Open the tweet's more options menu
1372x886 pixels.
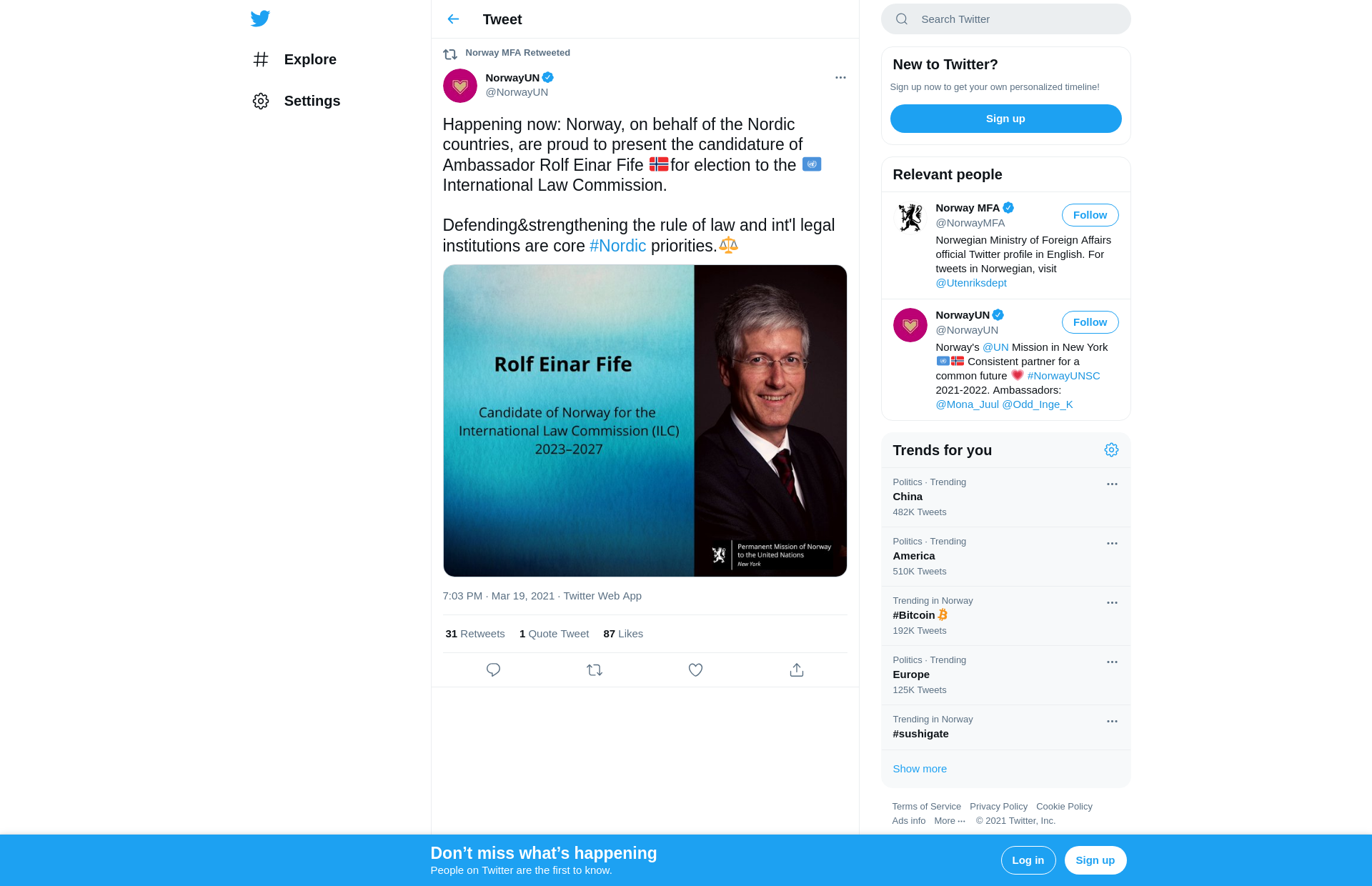coord(840,77)
